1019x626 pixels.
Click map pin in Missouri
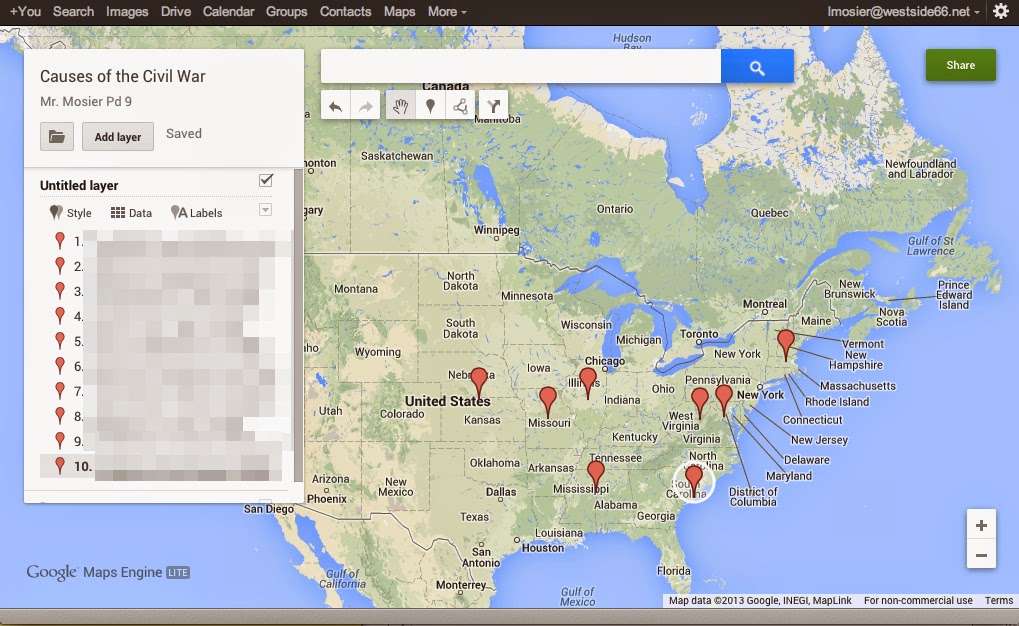pyautogui.click(x=548, y=402)
